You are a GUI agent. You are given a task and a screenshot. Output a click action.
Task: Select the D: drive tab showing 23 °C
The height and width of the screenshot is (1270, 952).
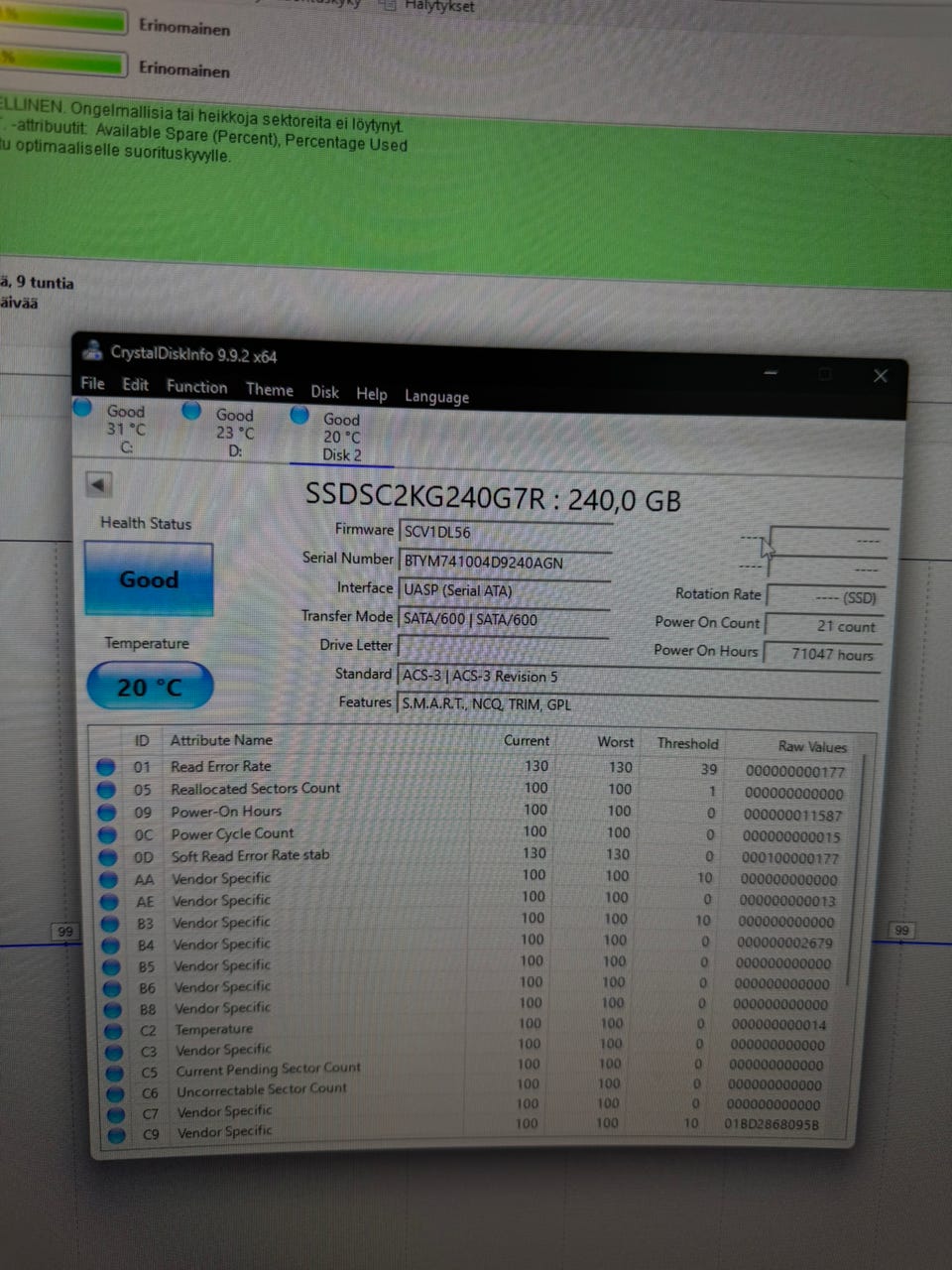coord(235,433)
